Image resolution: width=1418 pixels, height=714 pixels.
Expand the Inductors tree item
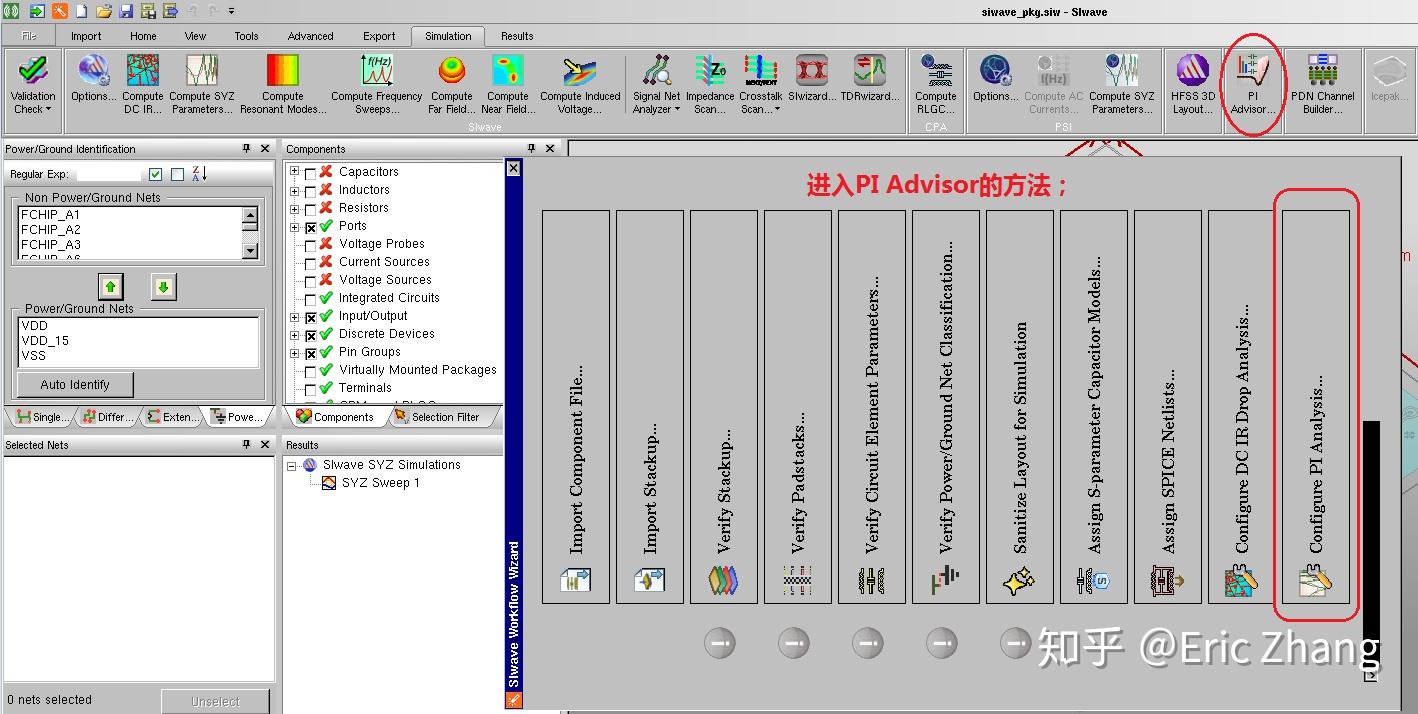[292, 189]
